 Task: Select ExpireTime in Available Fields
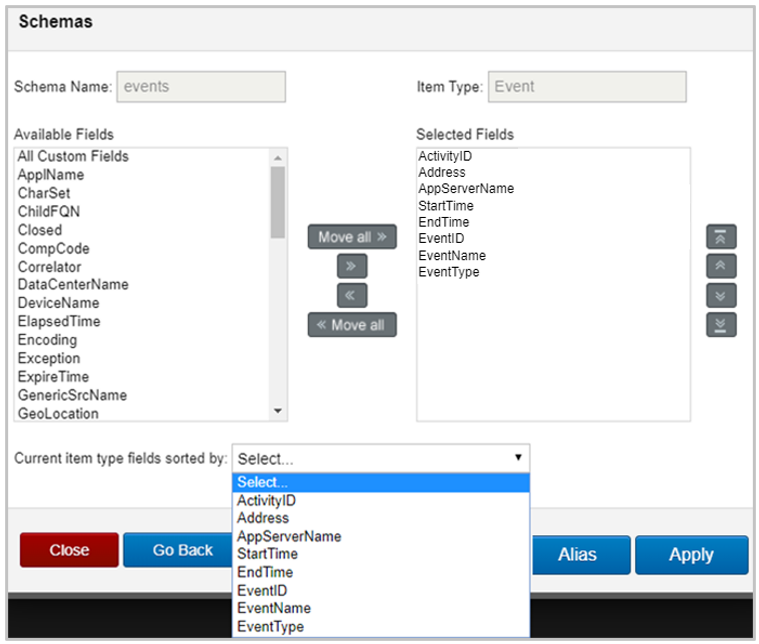[x=142, y=377]
